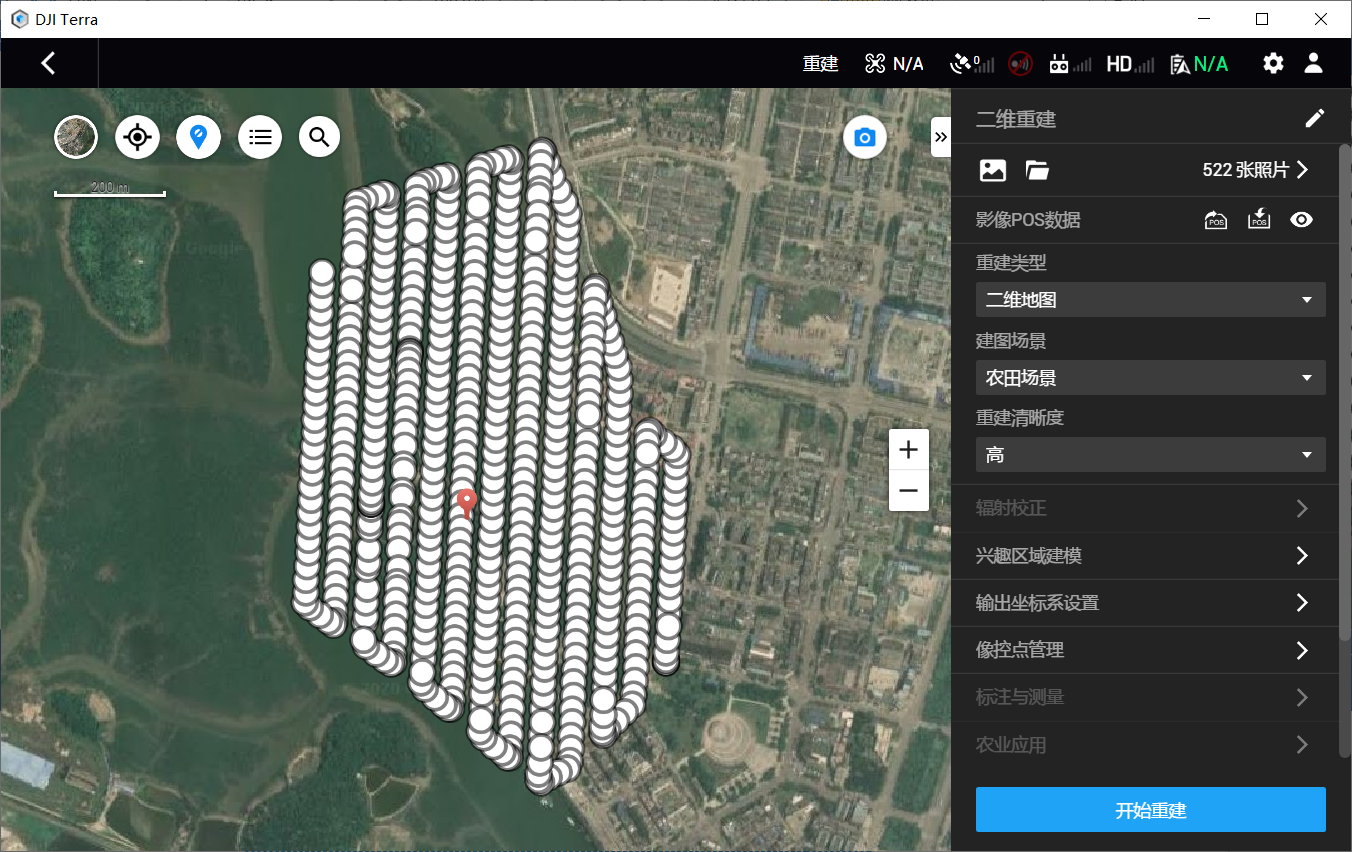Screen dimensions: 1352x852
Task: Collapse the side panel with the double-arrow
Action: (x=941, y=137)
